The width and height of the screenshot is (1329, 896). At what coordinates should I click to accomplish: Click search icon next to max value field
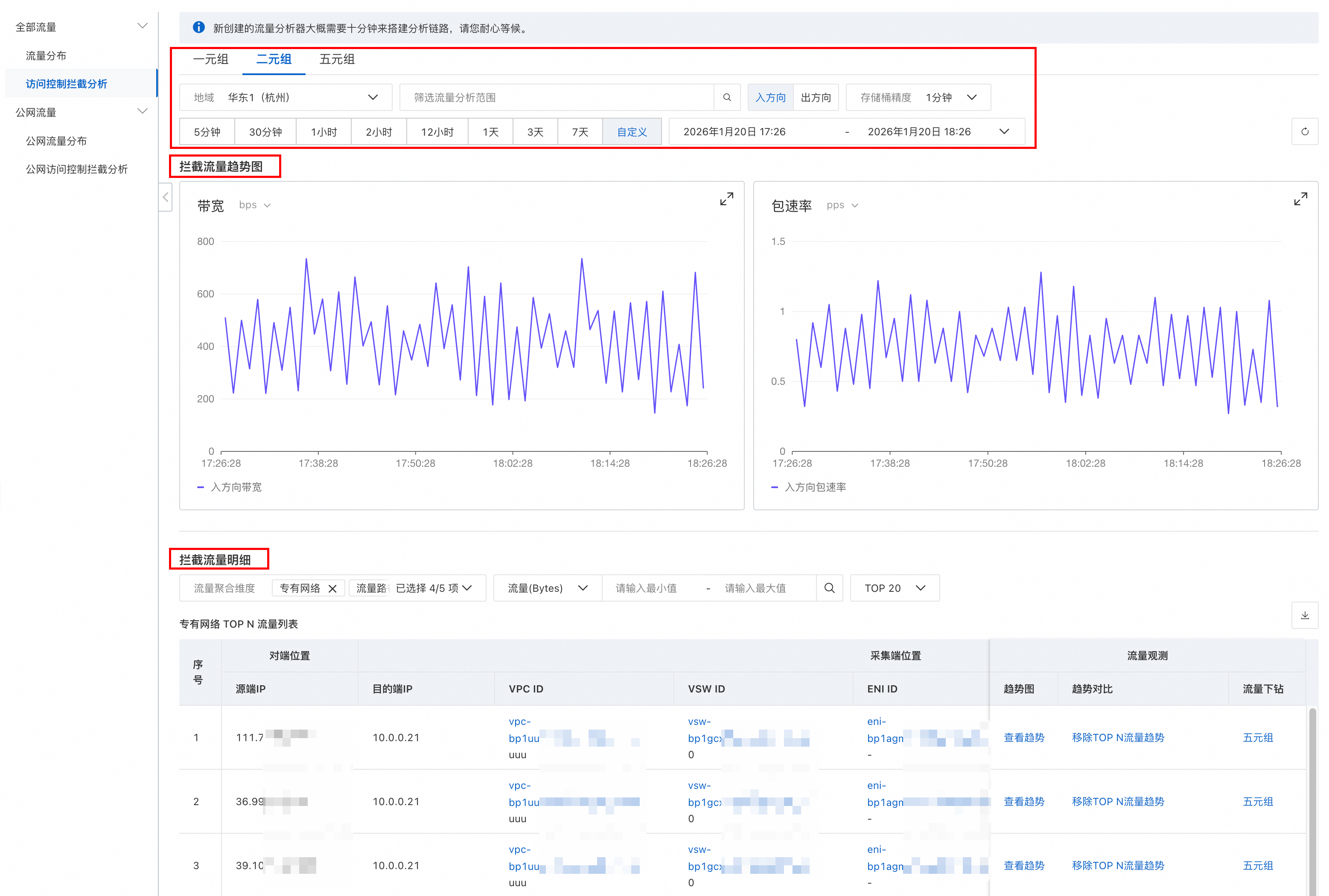tap(829, 588)
